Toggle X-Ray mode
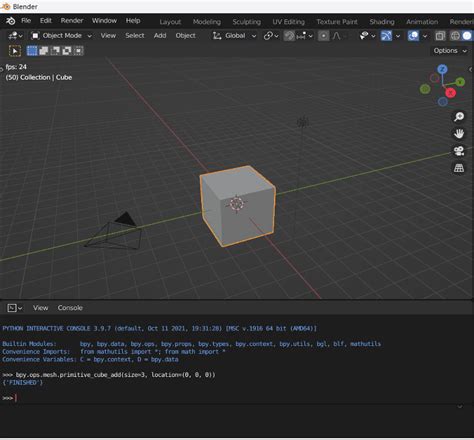 coord(440,36)
